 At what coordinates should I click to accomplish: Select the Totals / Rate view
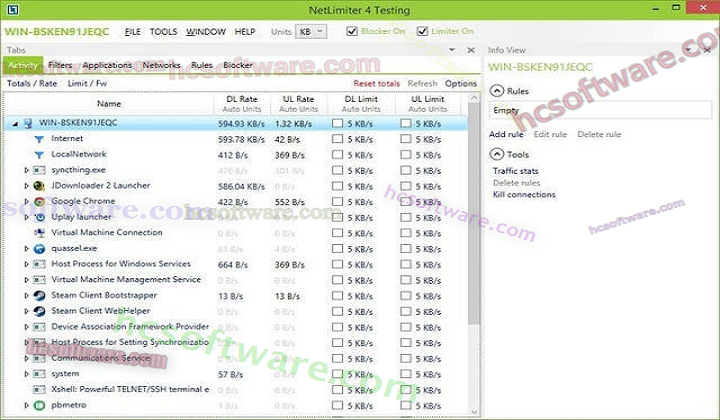click(32, 84)
